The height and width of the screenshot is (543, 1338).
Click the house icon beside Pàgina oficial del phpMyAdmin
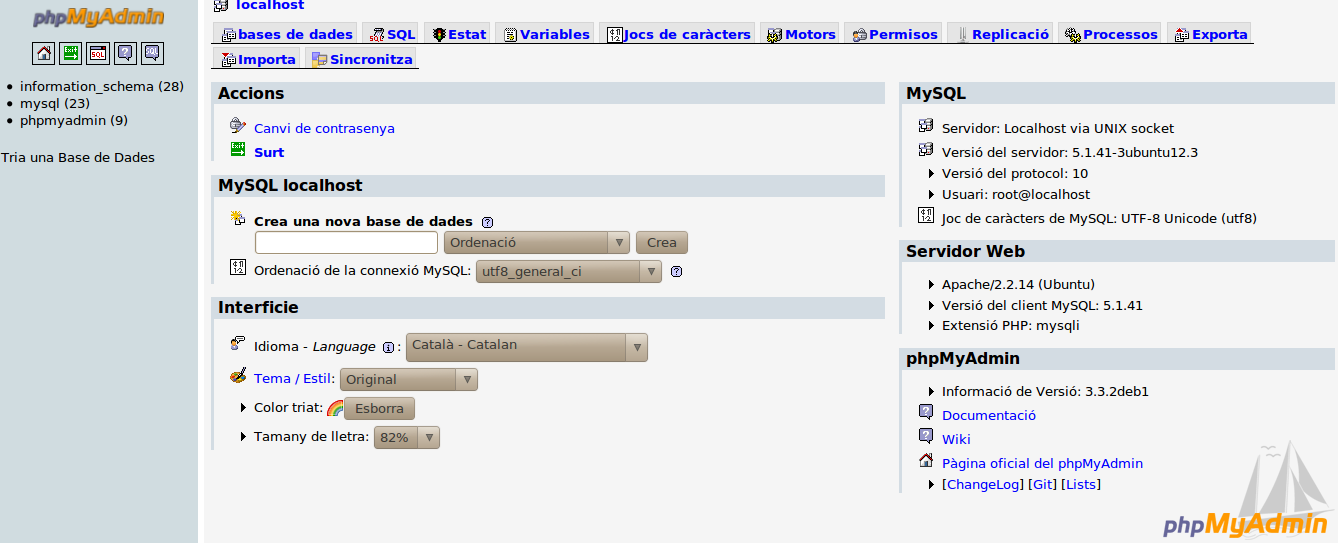(x=926, y=461)
